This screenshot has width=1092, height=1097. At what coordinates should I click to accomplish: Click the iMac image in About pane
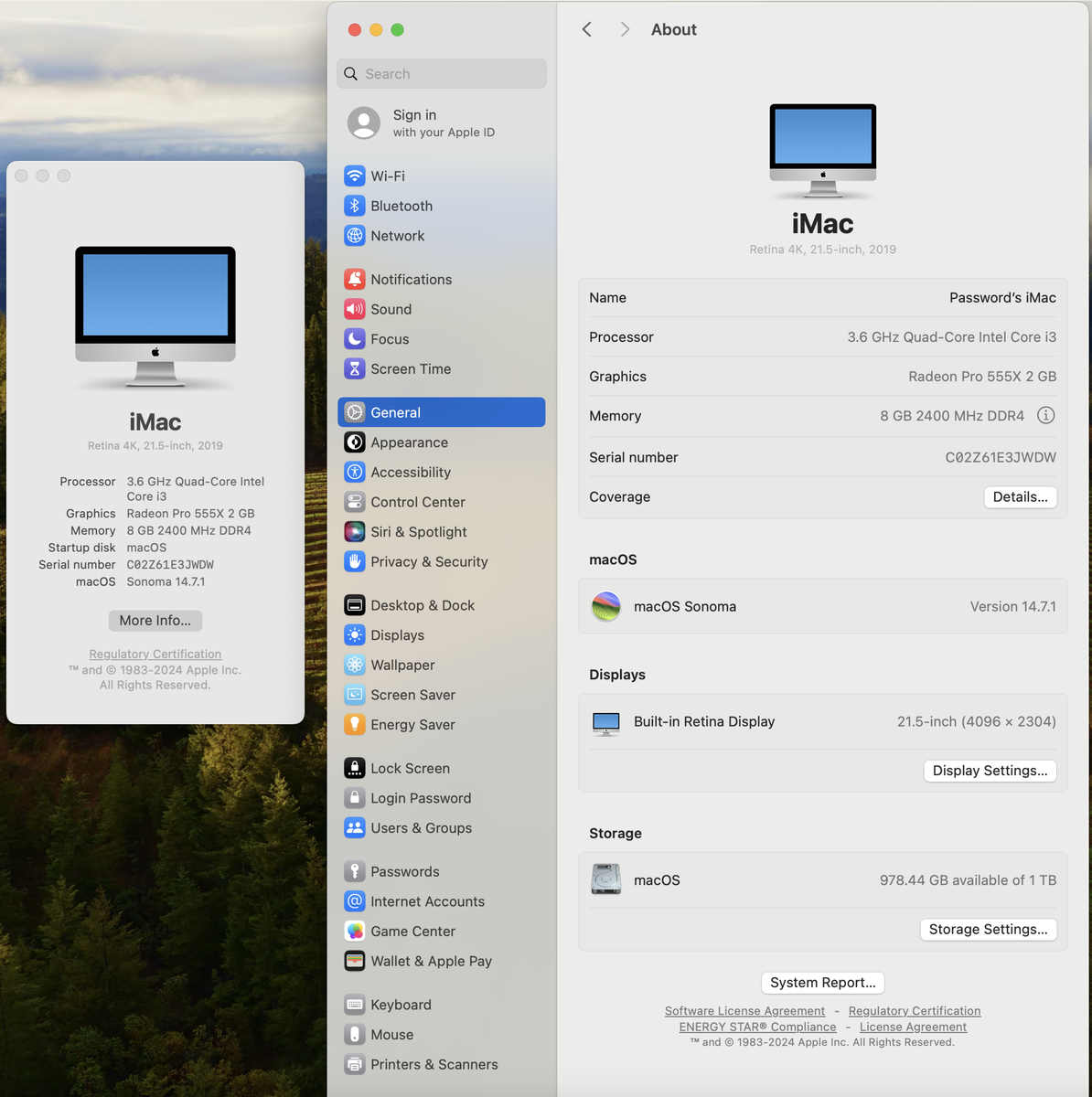tap(823, 151)
